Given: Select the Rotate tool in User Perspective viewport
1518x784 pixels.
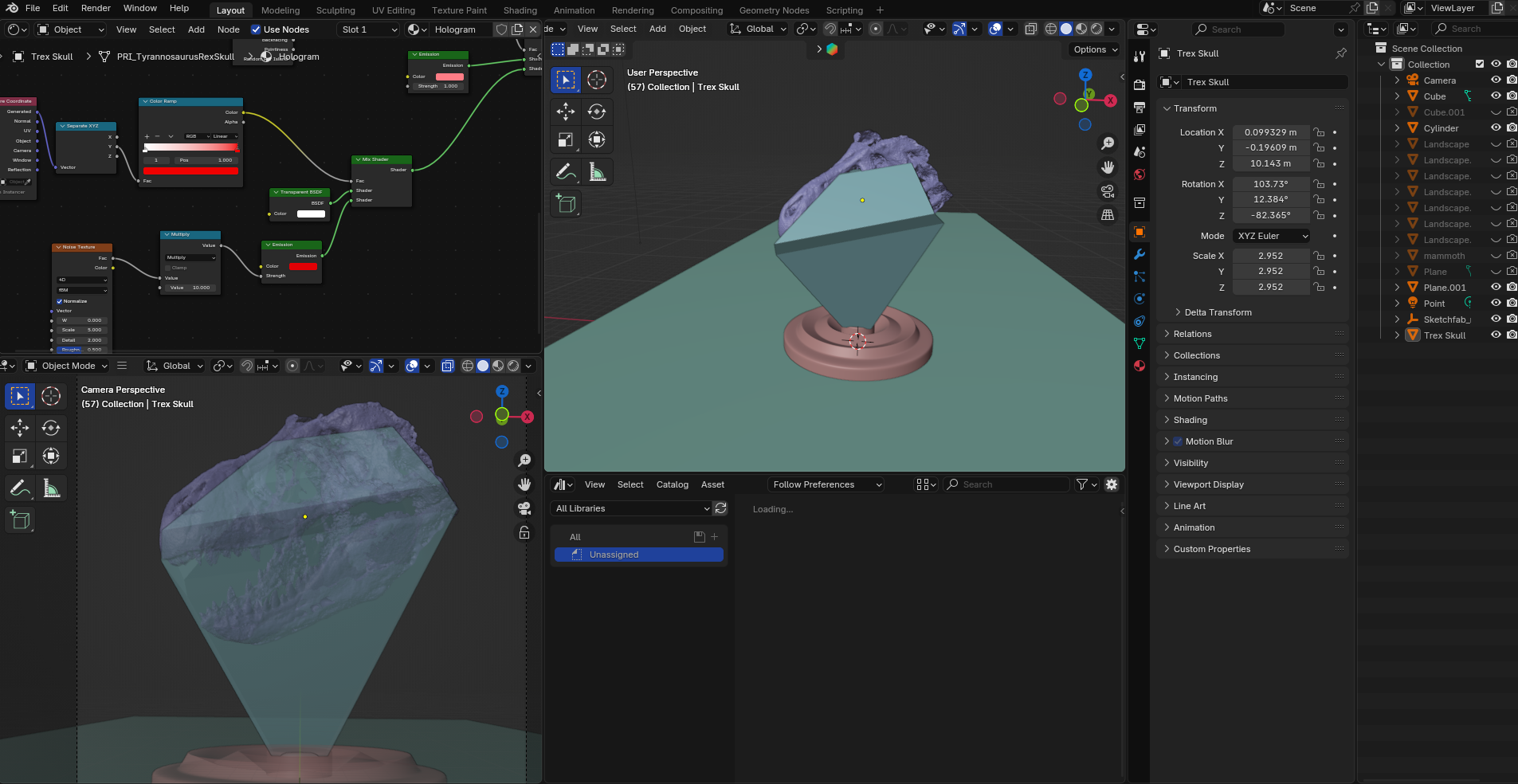Looking at the screenshot, I should click(x=596, y=112).
